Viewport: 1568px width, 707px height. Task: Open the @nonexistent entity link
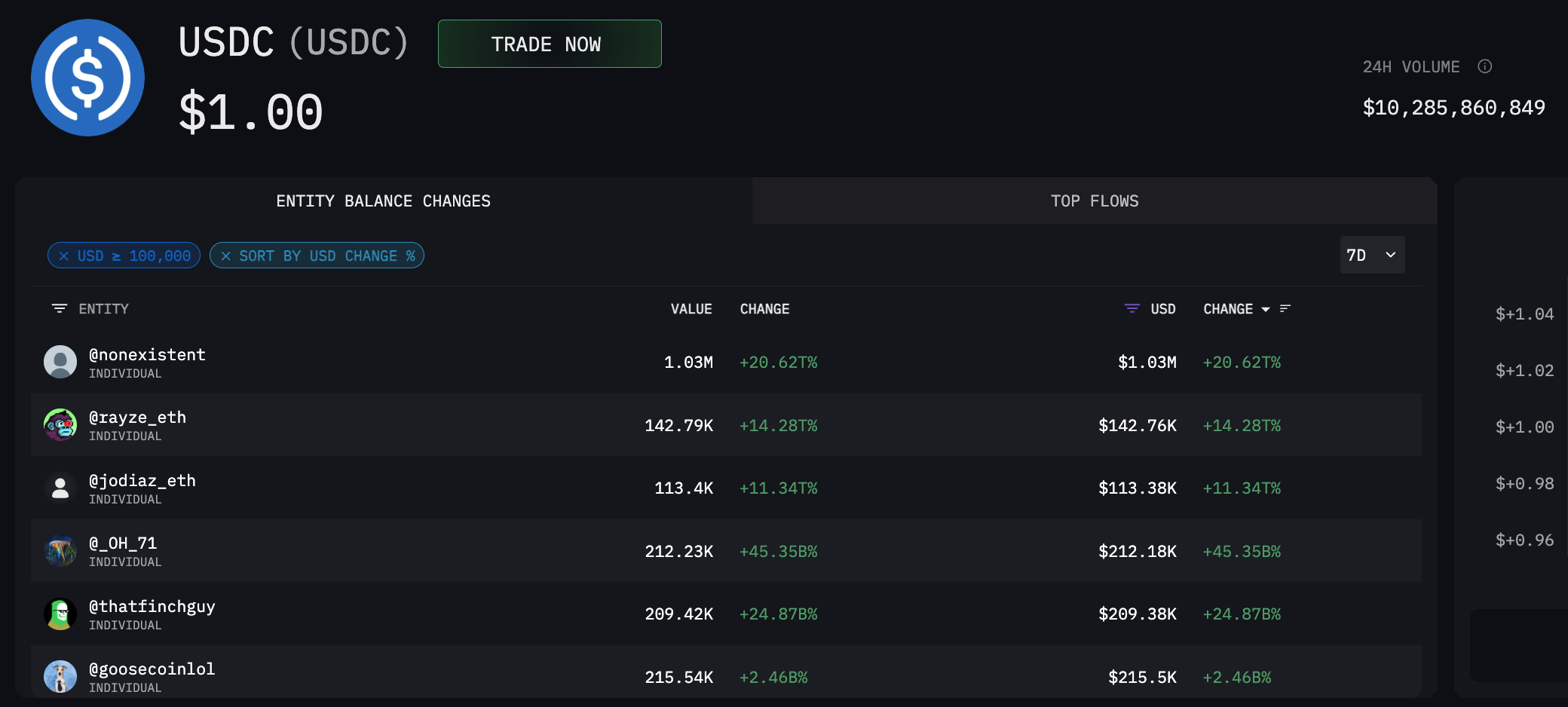point(147,354)
